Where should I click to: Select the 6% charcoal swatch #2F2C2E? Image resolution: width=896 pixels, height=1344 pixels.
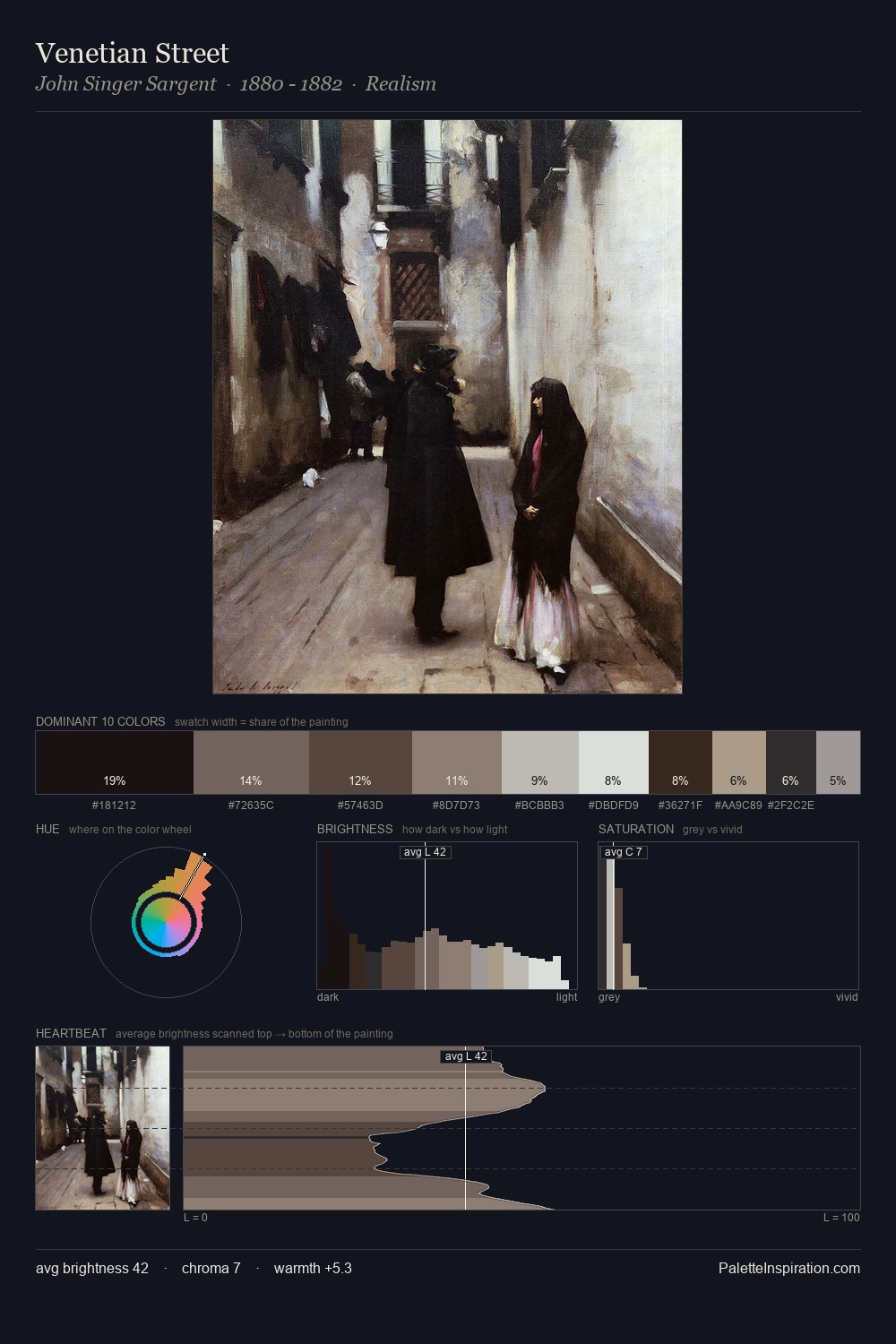791,762
